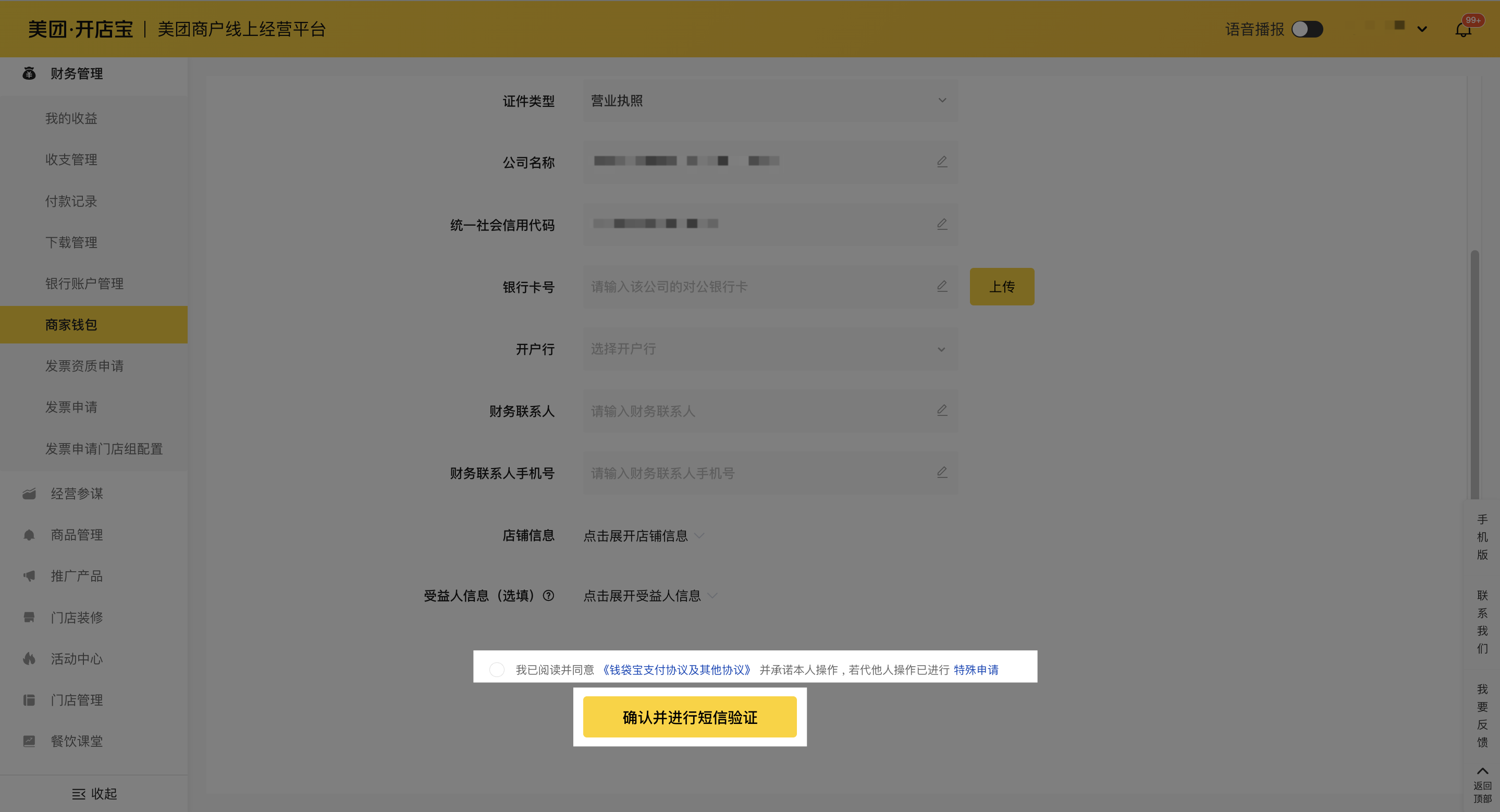Toggle the 语音播报 switch

tap(1307, 29)
